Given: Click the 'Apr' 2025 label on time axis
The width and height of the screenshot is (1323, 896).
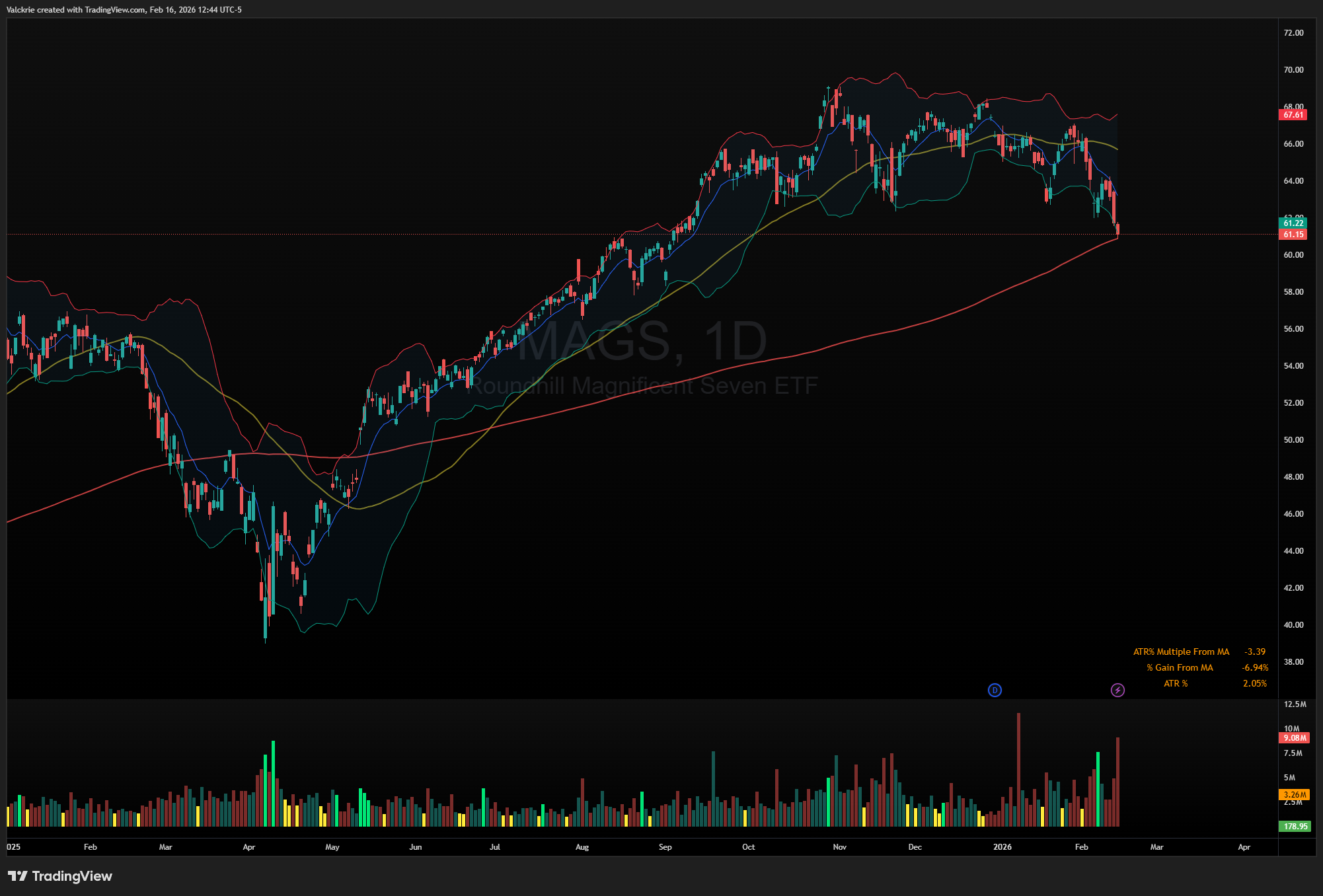Looking at the screenshot, I should 248,846.
